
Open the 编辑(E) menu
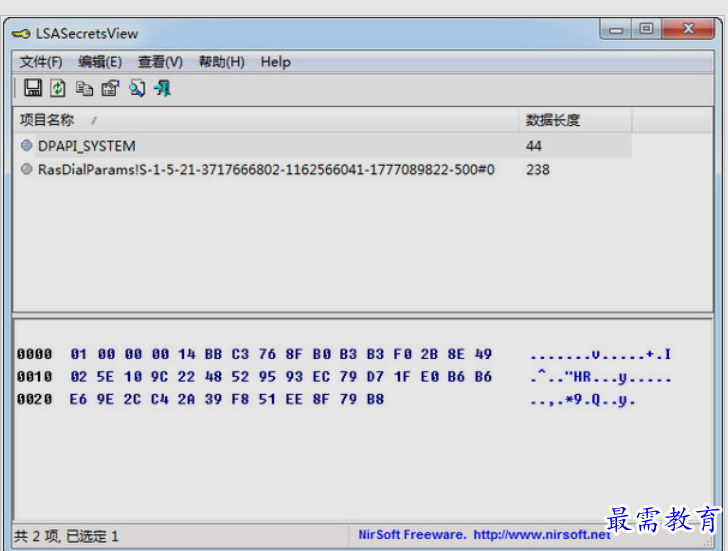click(x=100, y=62)
